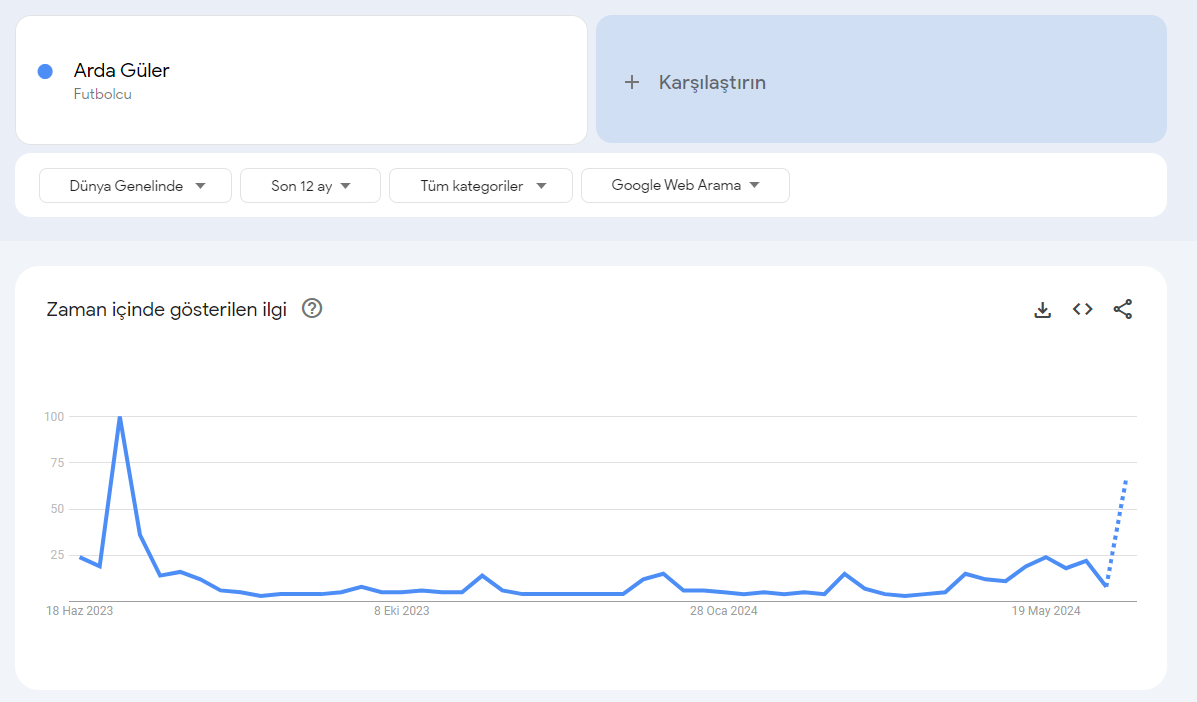Click the Zaman içinde gösterilen ilgi heading
Image resolution: width=1197 pixels, height=702 pixels.
click(x=166, y=309)
